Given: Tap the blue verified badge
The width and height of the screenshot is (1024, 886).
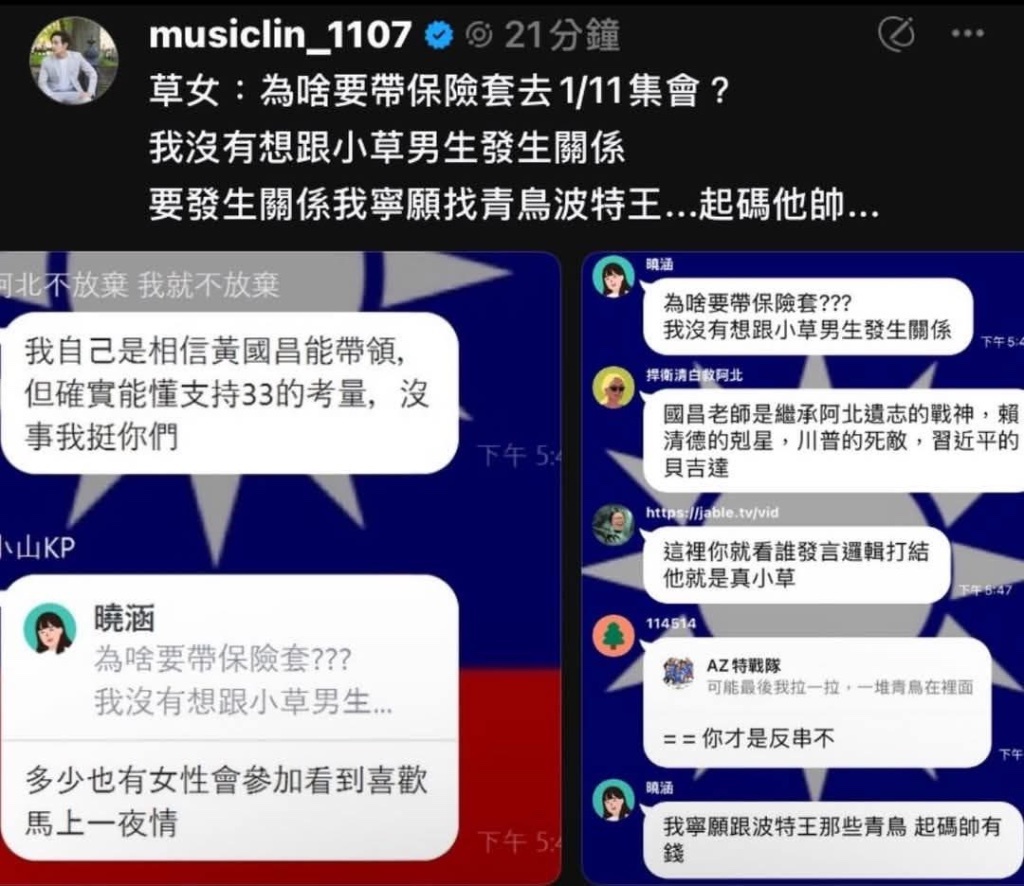Looking at the screenshot, I should click(x=439, y=35).
